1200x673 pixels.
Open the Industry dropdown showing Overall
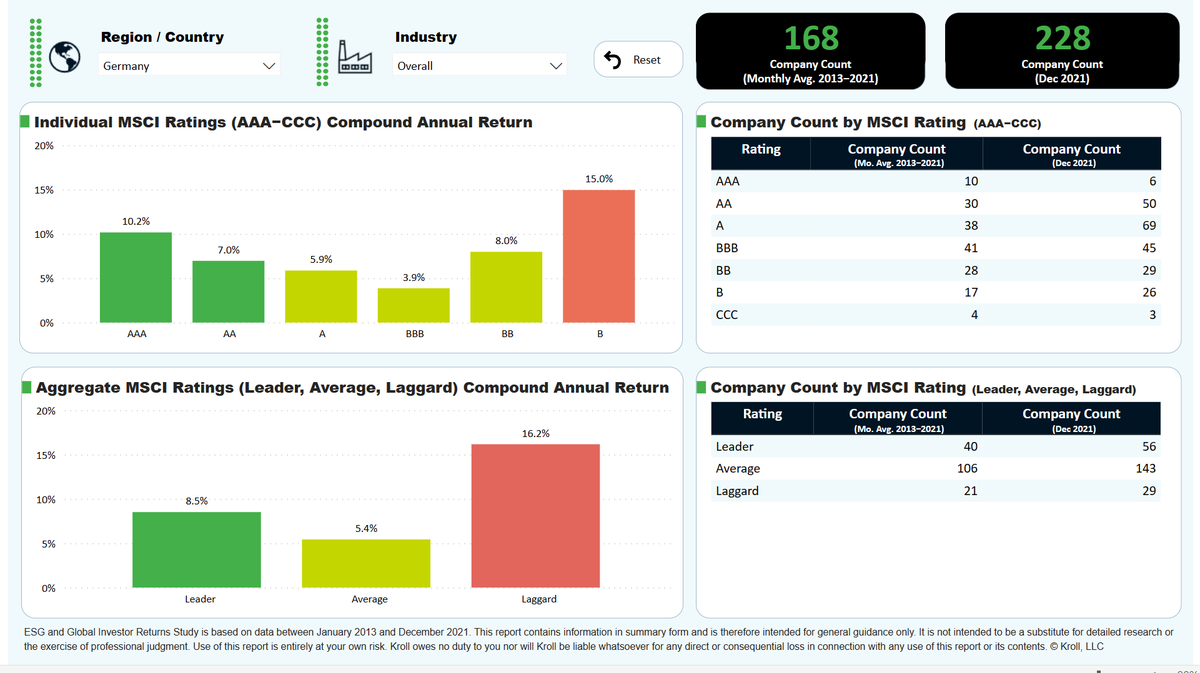click(x=480, y=66)
